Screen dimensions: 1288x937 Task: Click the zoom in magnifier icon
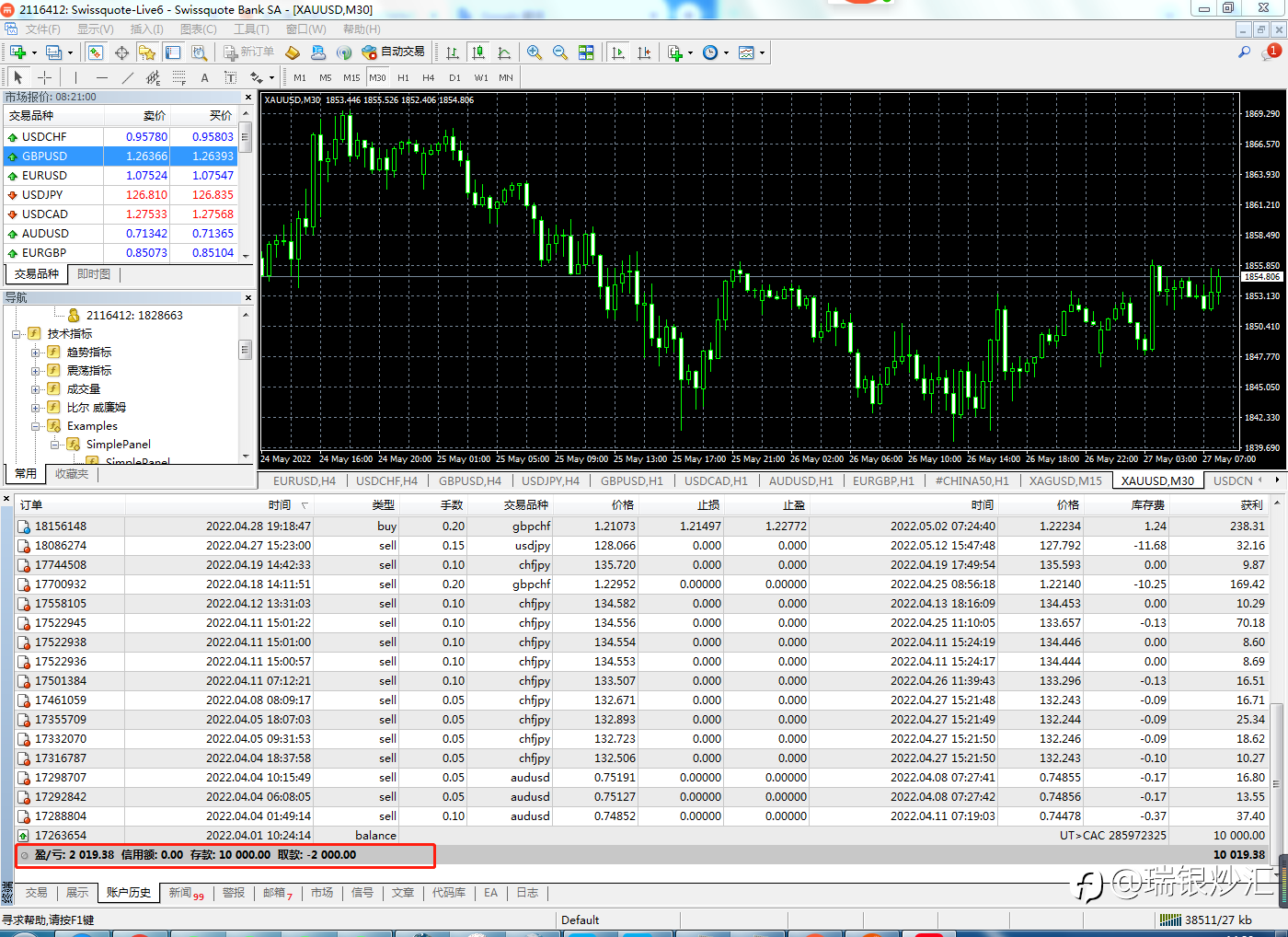click(534, 52)
